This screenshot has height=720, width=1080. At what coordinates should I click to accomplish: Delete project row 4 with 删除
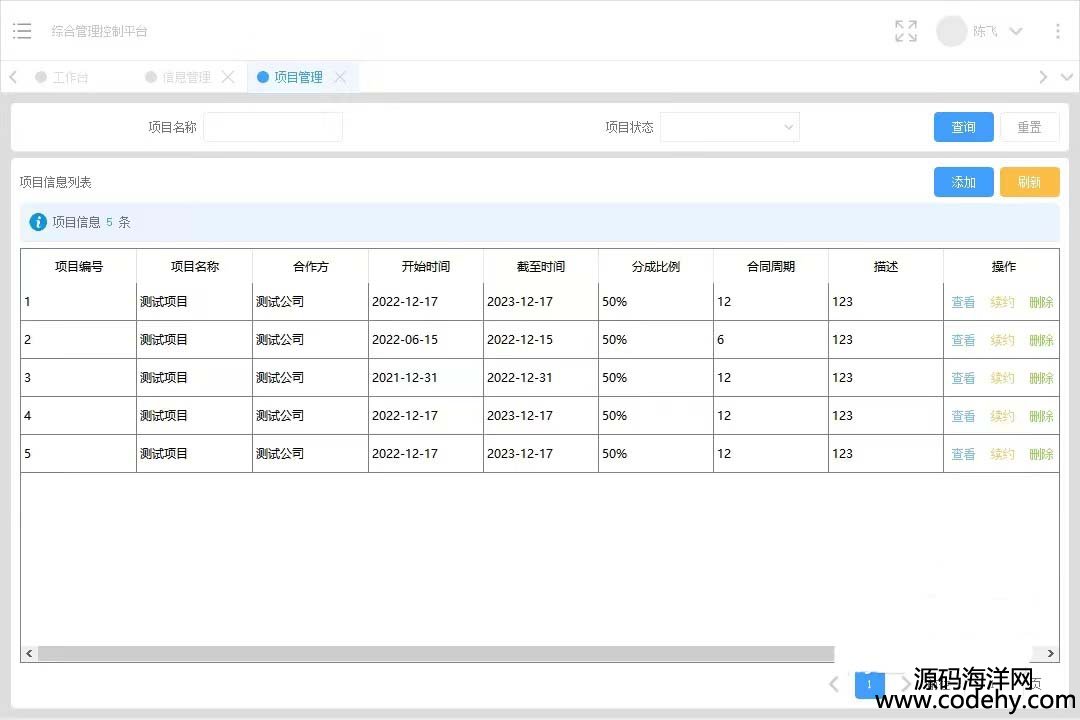coord(1041,415)
